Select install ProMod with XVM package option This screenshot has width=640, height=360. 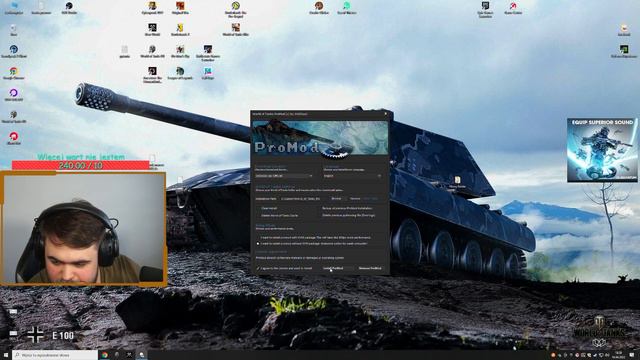(x=258, y=238)
